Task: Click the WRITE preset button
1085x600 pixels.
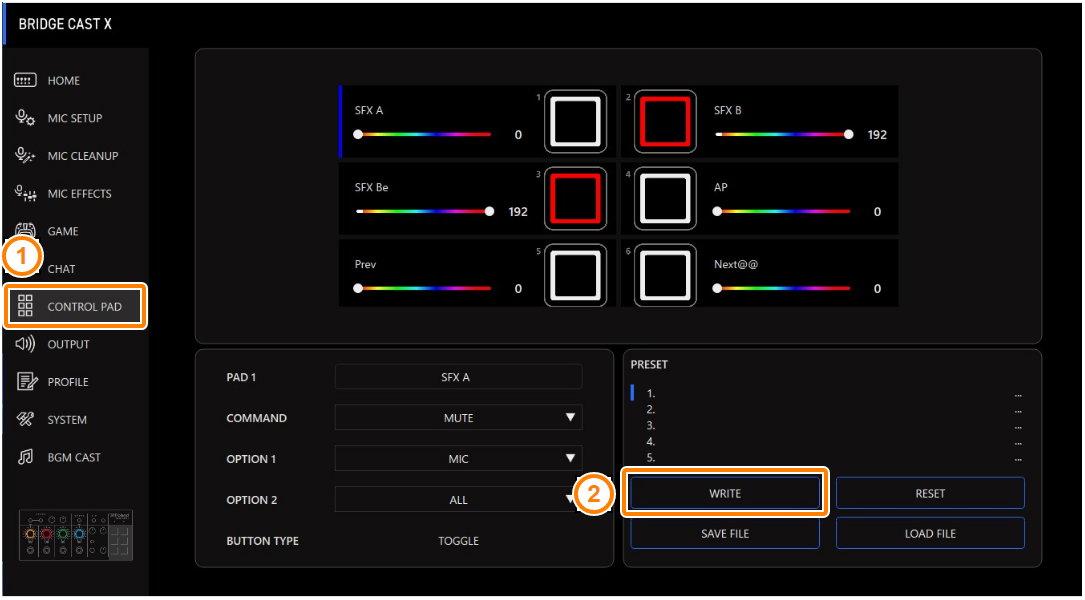Action: 724,493
